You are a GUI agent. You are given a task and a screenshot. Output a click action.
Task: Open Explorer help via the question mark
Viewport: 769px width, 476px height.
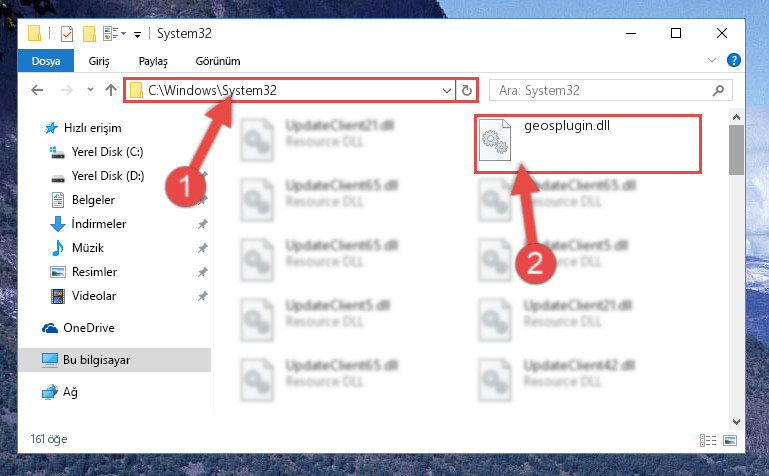[x=734, y=60]
